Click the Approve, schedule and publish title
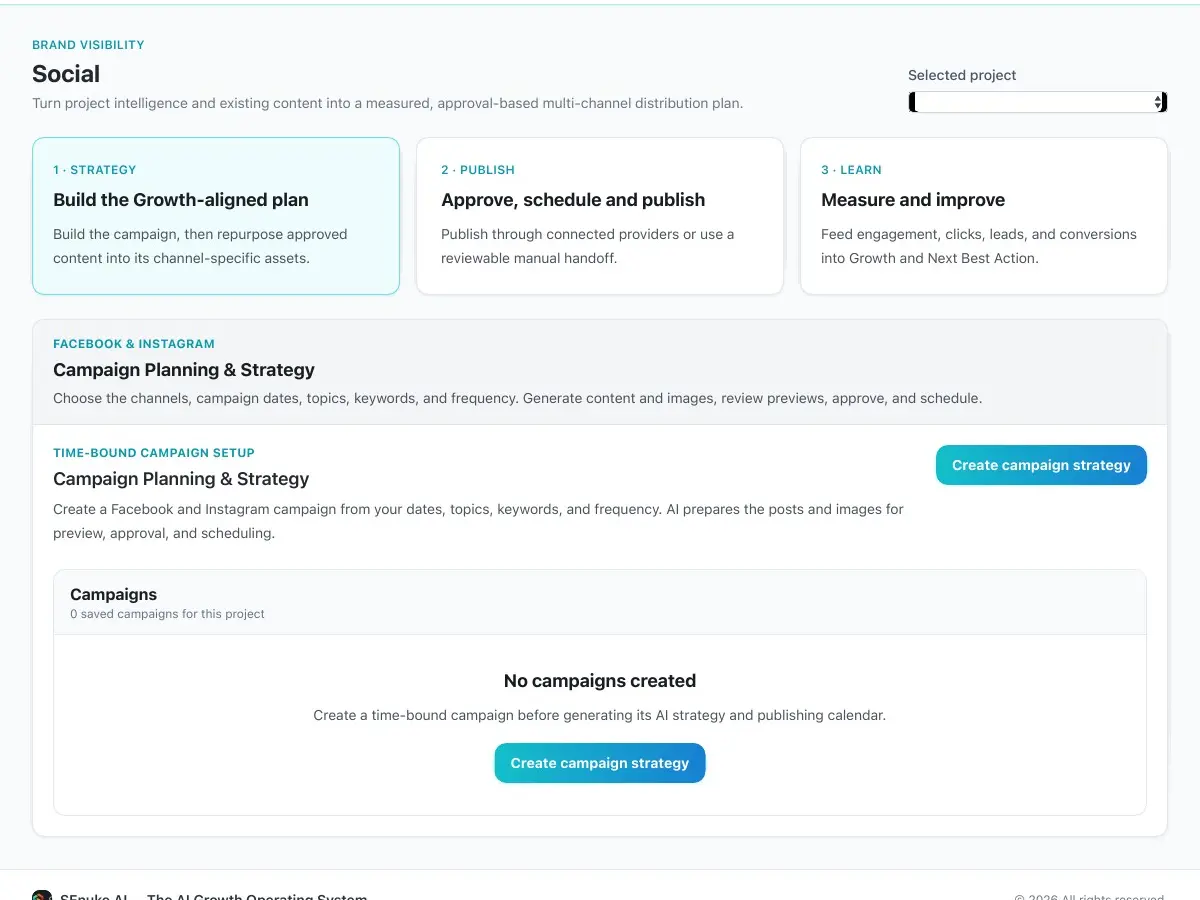The width and height of the screenshot is (1200, 900). 573,200
